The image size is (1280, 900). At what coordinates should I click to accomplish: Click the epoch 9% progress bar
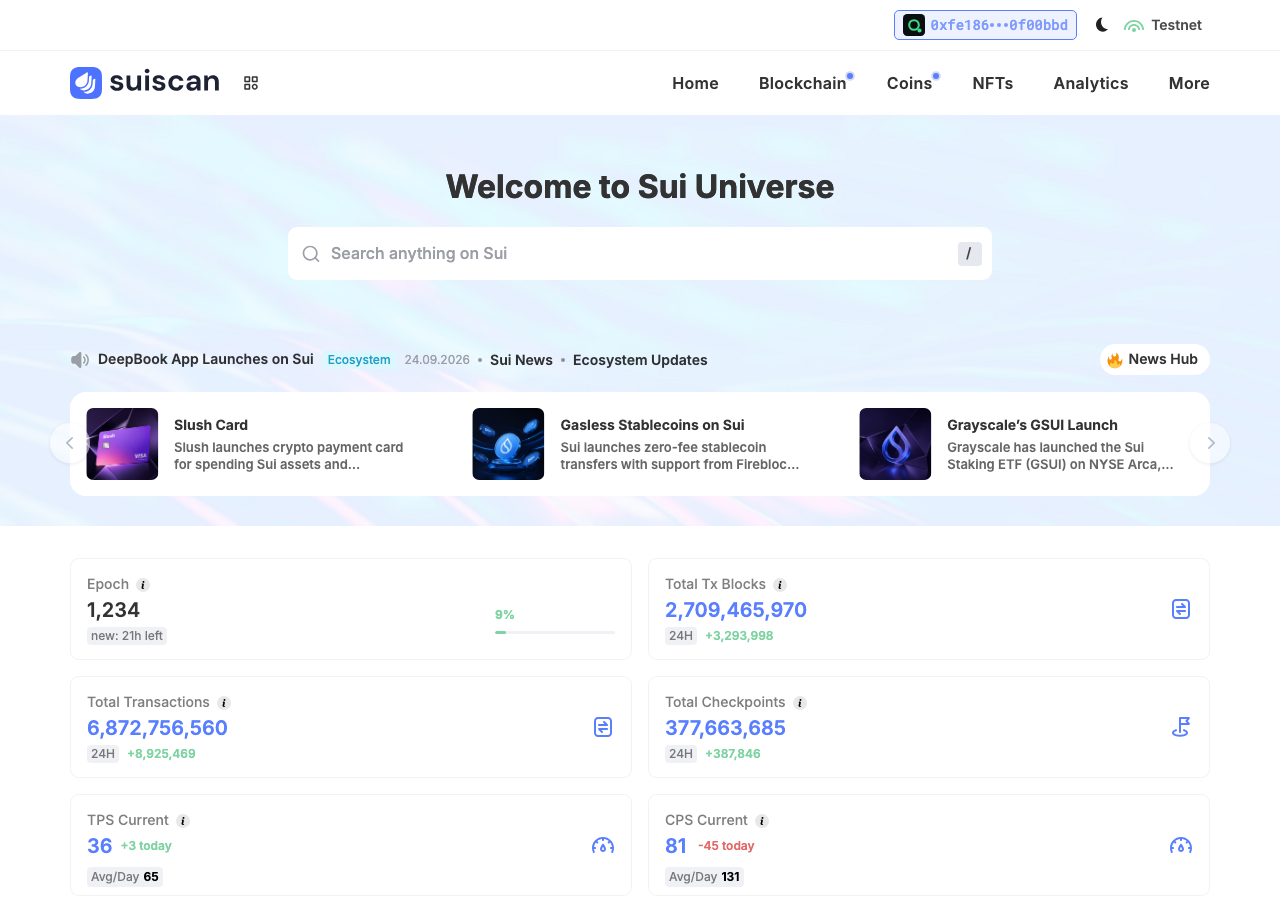(555, 632)
